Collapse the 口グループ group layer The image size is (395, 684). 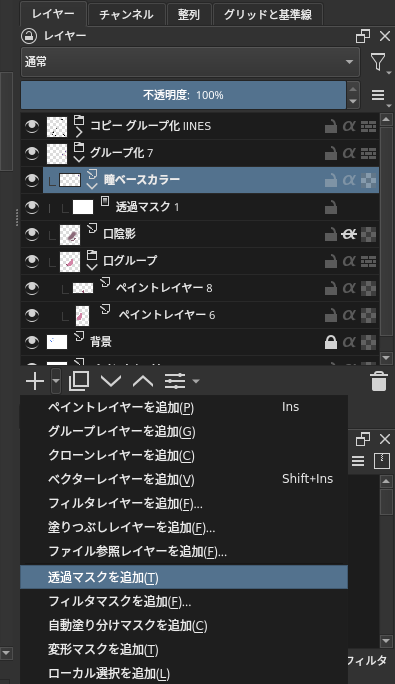tap(92, 267)
